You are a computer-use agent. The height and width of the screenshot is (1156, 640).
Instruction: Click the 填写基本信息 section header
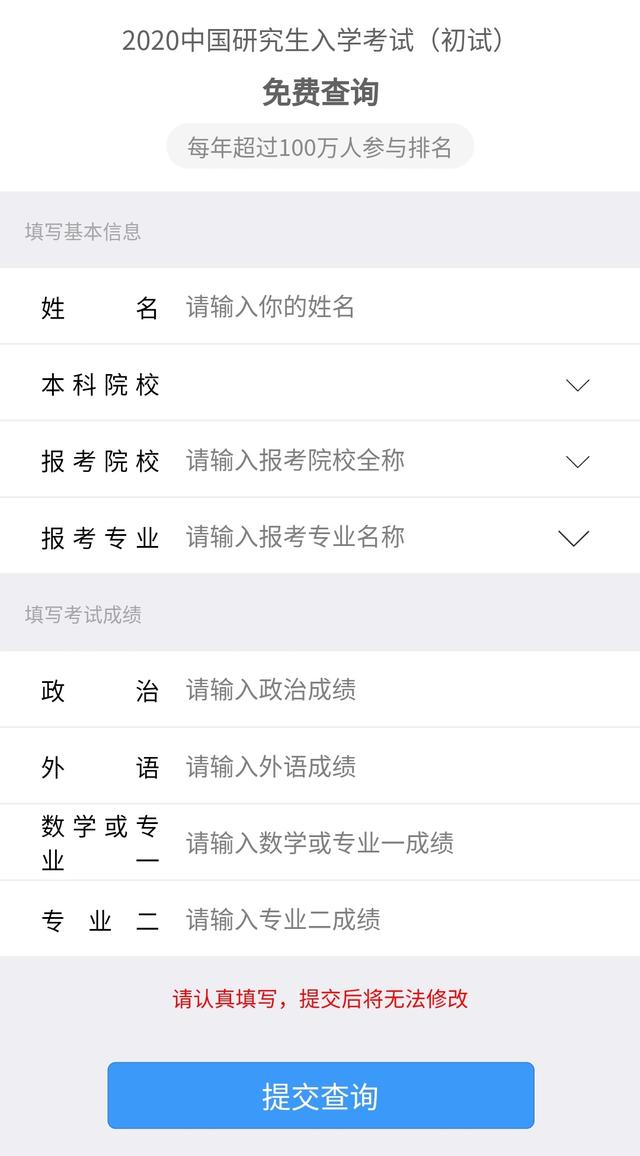pyautogui.click(x=83, y=232)
